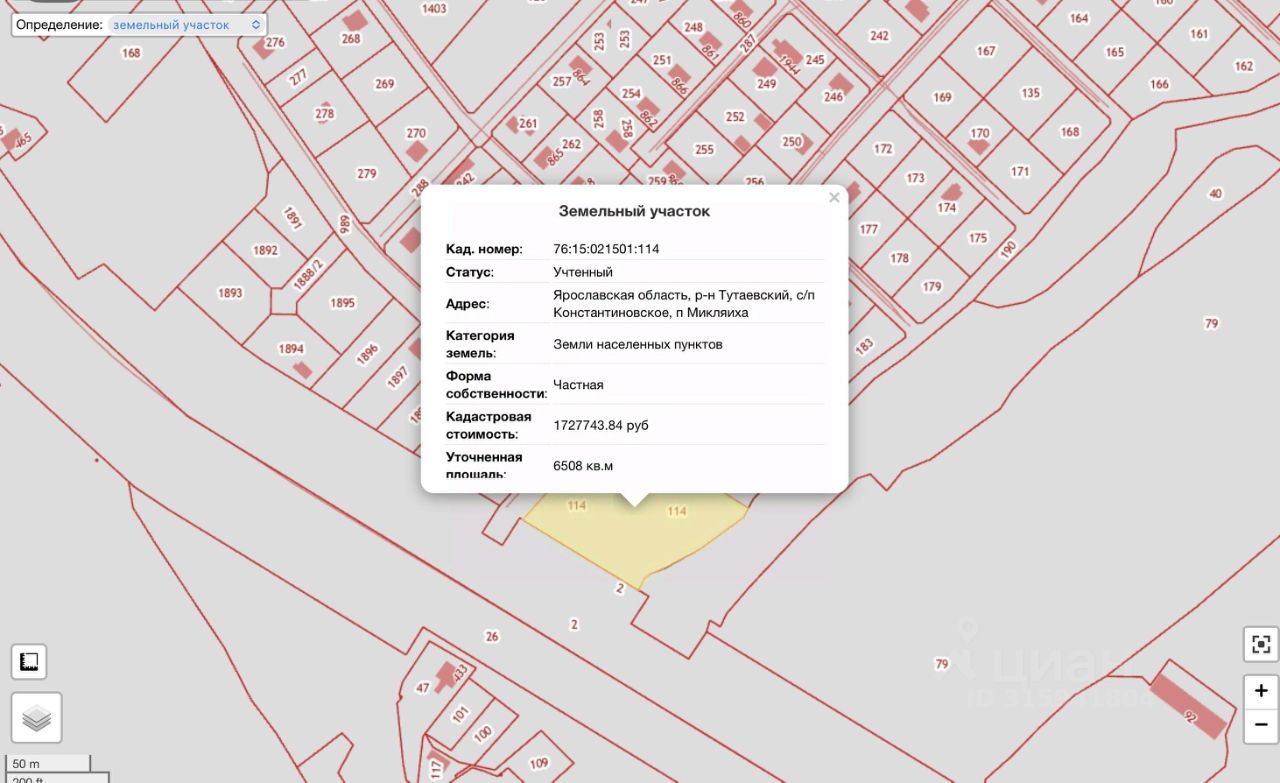Click 'Земли населенных пунктов' category value
The image size is (1280, 783).
point(638,344)
